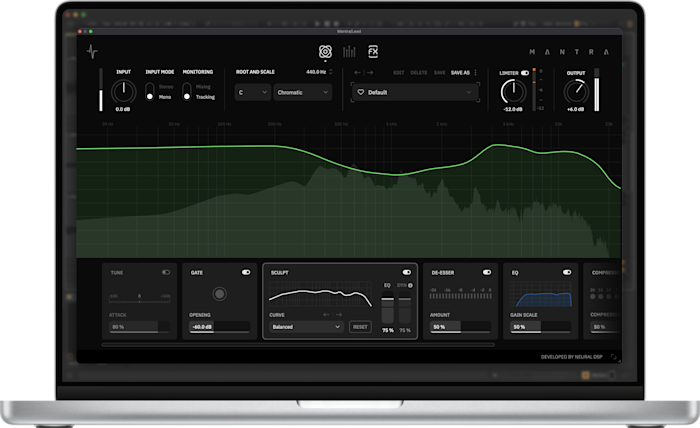The width and height of the screenshot is (700, 428).
Task: Click the previous preset arrow
Action: click(358, 72)
